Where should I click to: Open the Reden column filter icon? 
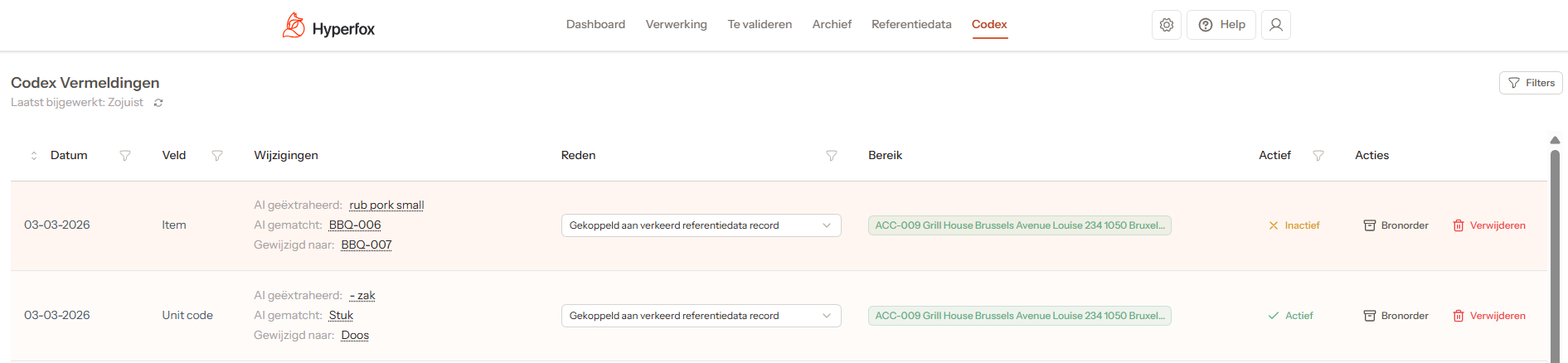[x=832, y=156]
